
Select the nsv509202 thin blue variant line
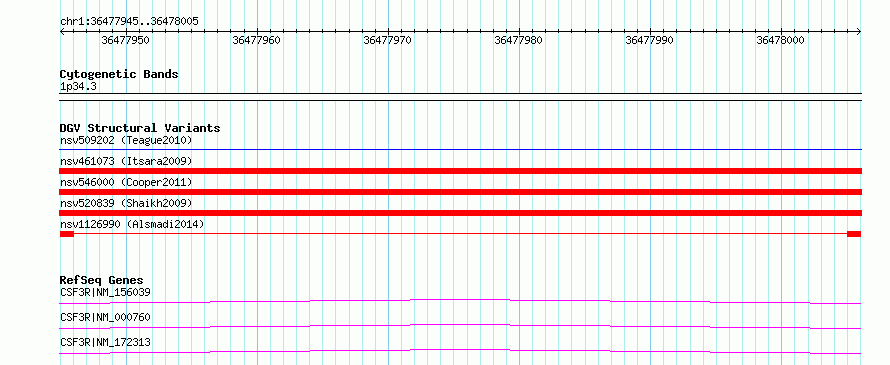pyautogui.click(x=460, y=149)
